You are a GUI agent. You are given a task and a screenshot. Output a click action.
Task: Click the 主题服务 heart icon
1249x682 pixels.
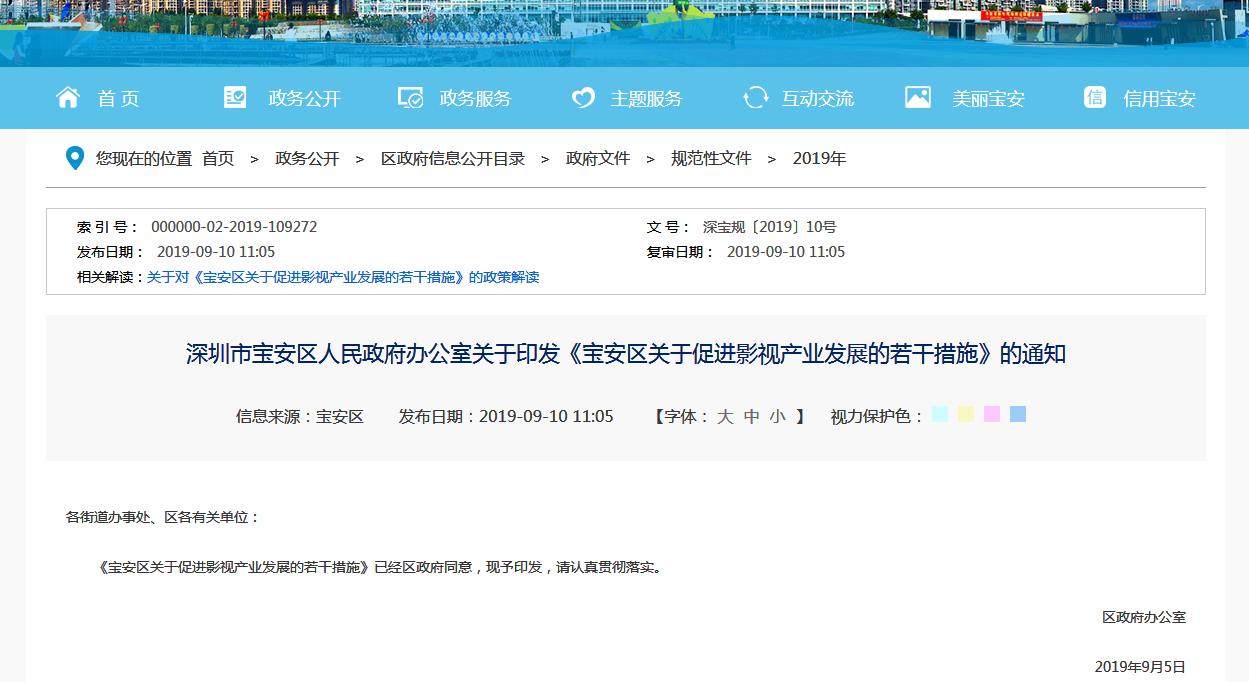[x=582, y=97]
